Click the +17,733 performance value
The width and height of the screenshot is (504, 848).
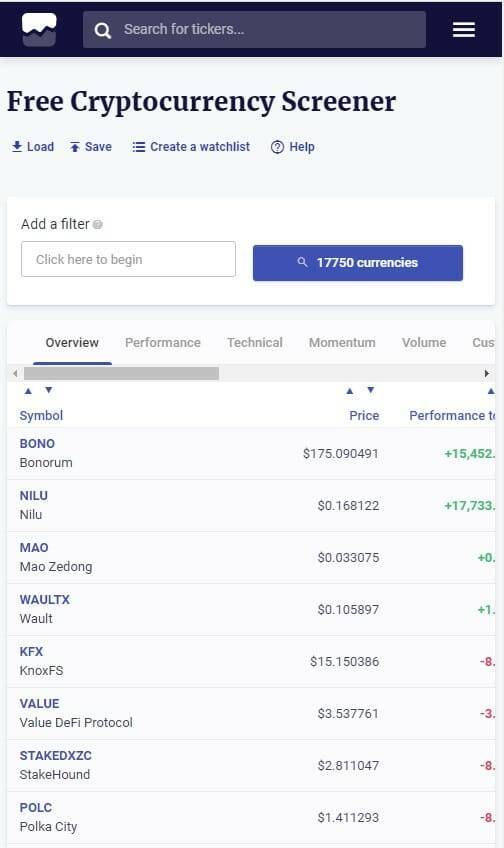(469, 505)
